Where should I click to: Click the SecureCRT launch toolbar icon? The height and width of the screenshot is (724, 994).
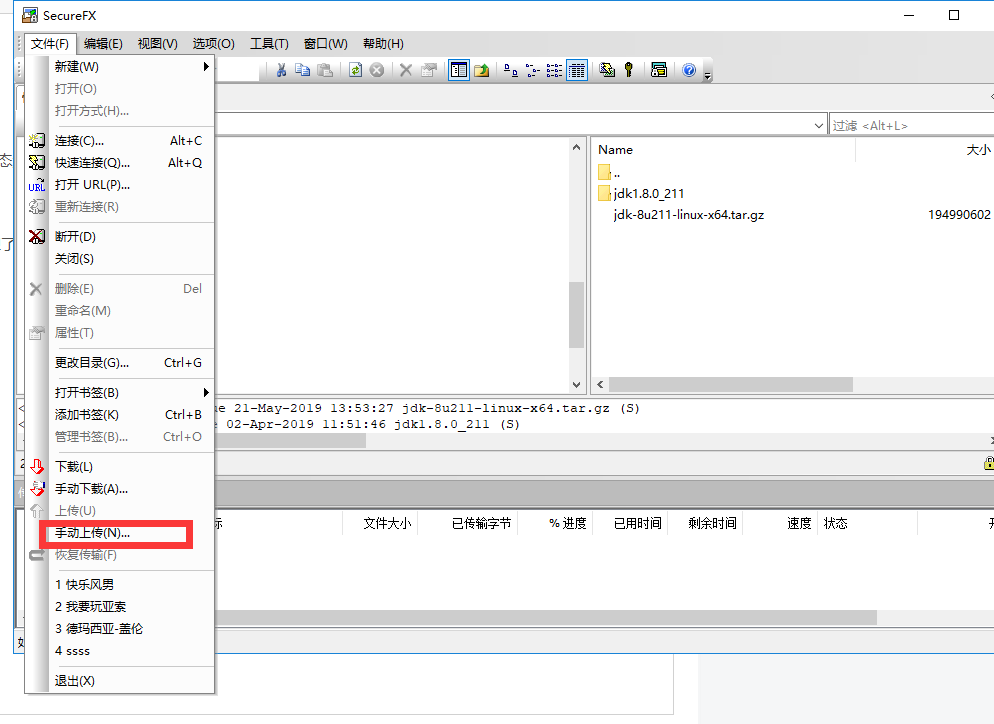(x=659, y=70)
